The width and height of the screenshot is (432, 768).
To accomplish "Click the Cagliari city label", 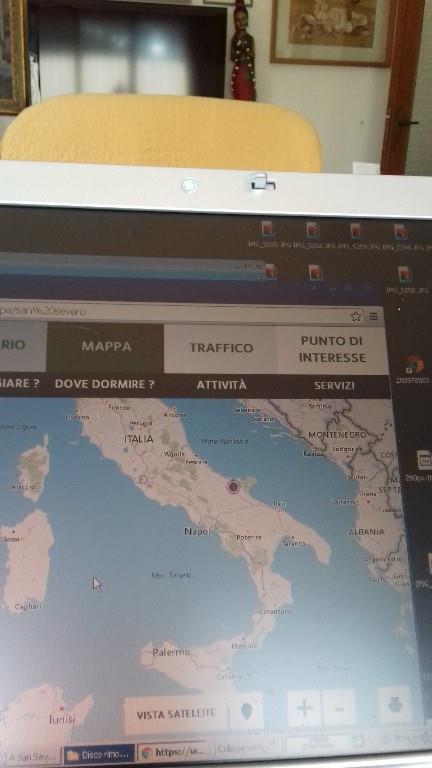I will pos(28,606).
